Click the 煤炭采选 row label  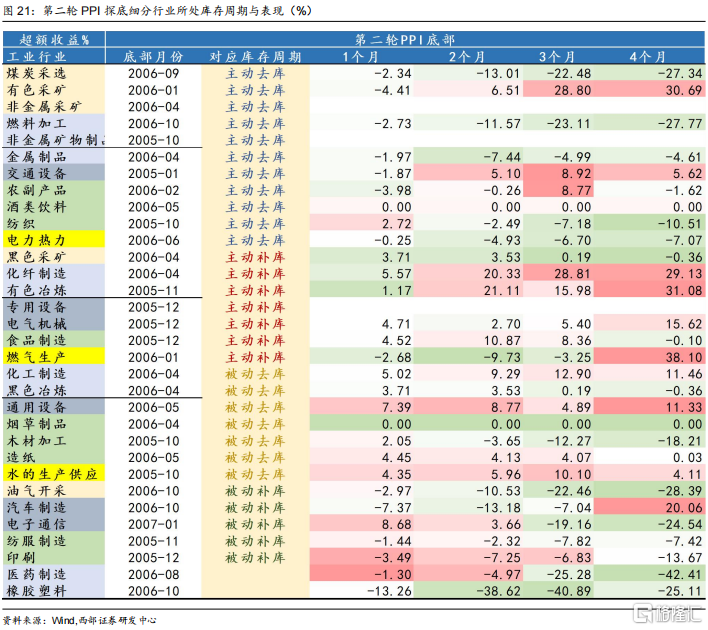click(x=36, y=73)
